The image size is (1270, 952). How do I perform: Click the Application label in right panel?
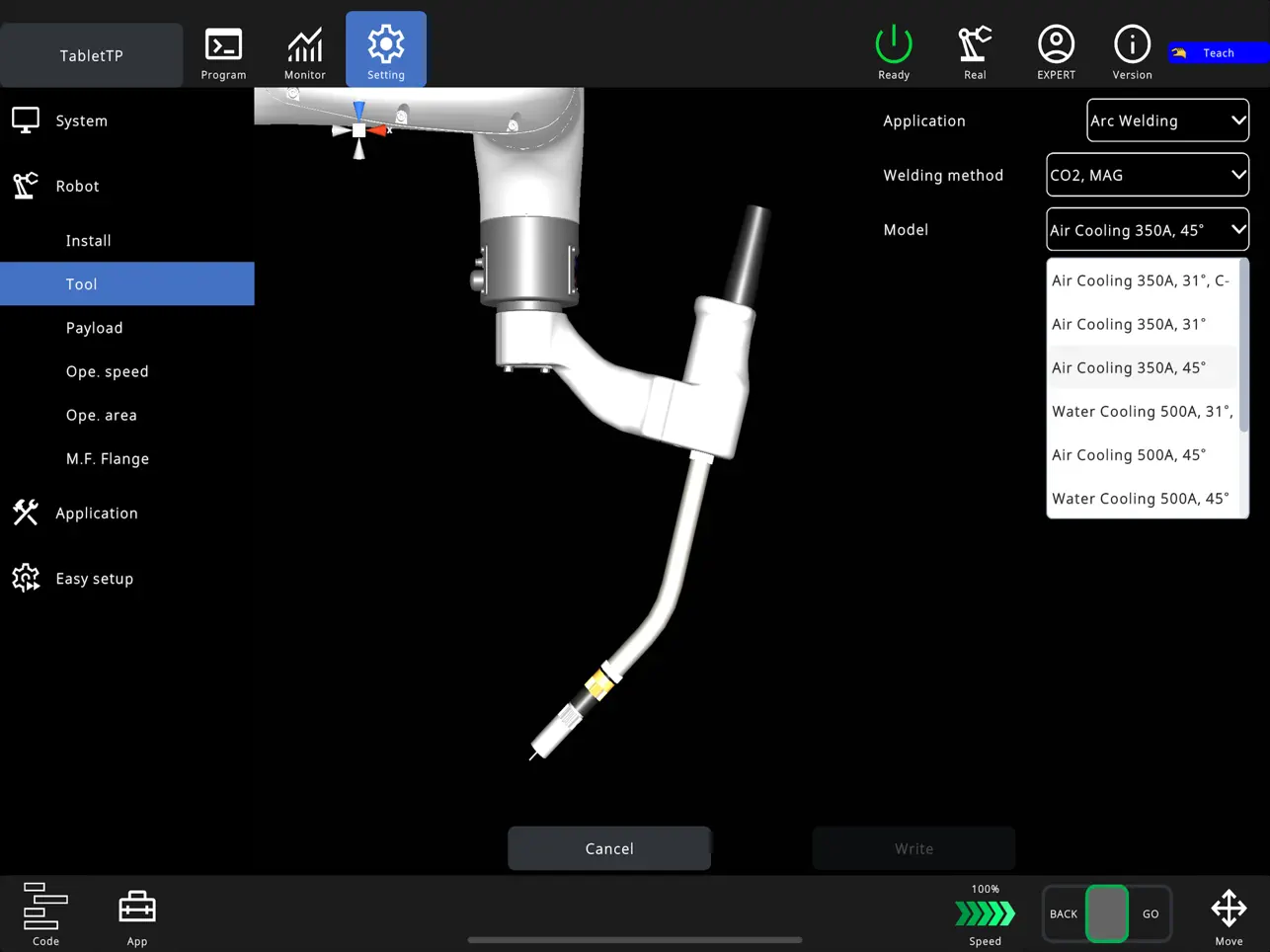click(x=924, y=120)
